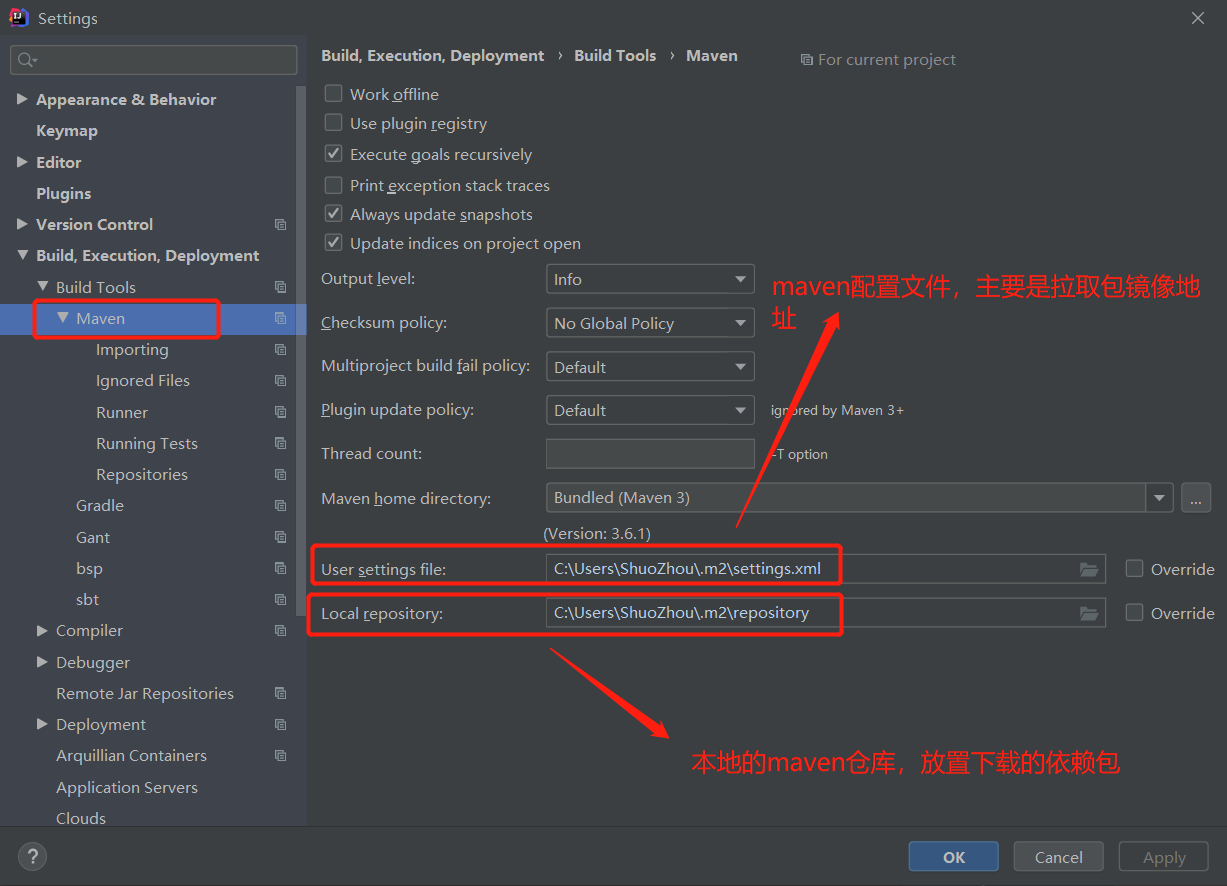Focus the settings search field
Viewport: 1227px width, 886px height.
click(x=154, y=60)
